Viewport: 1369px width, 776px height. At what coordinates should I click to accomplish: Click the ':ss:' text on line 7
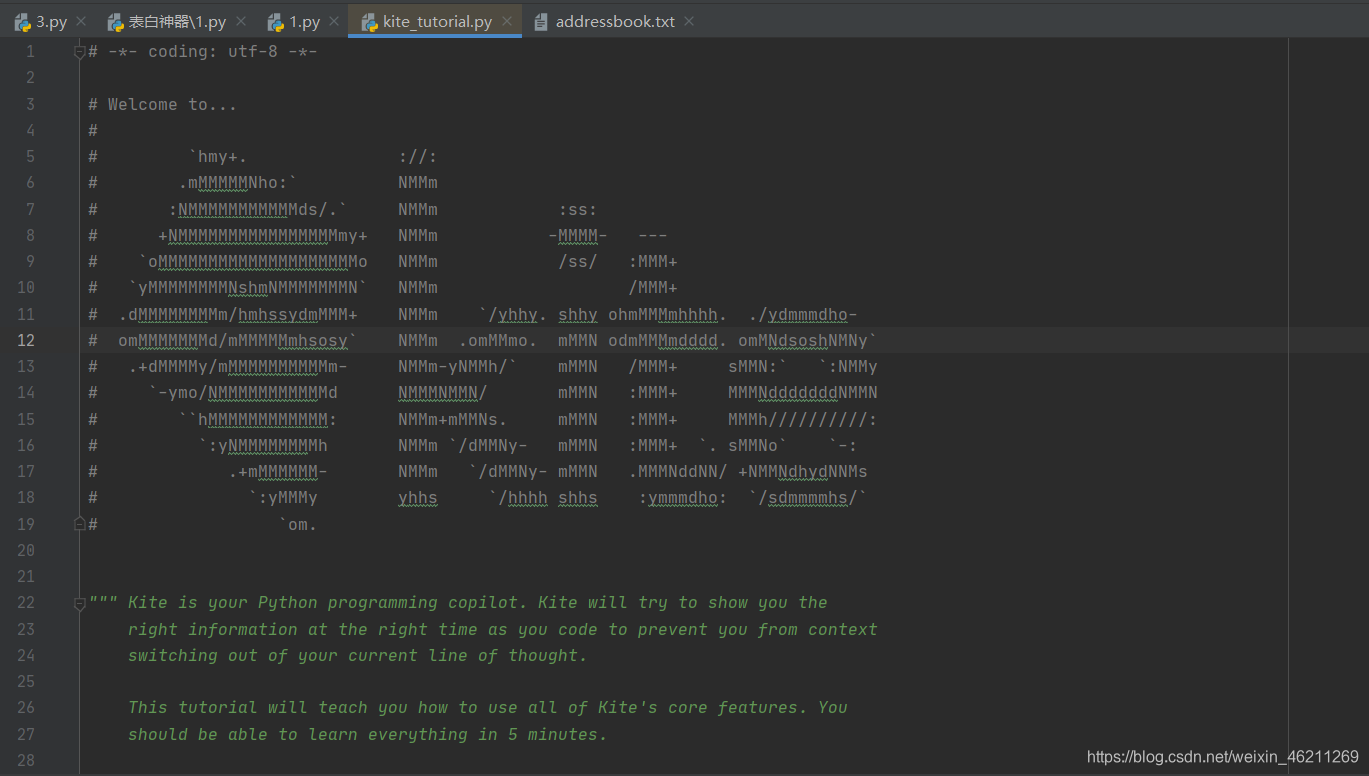[x=578, y=209]
